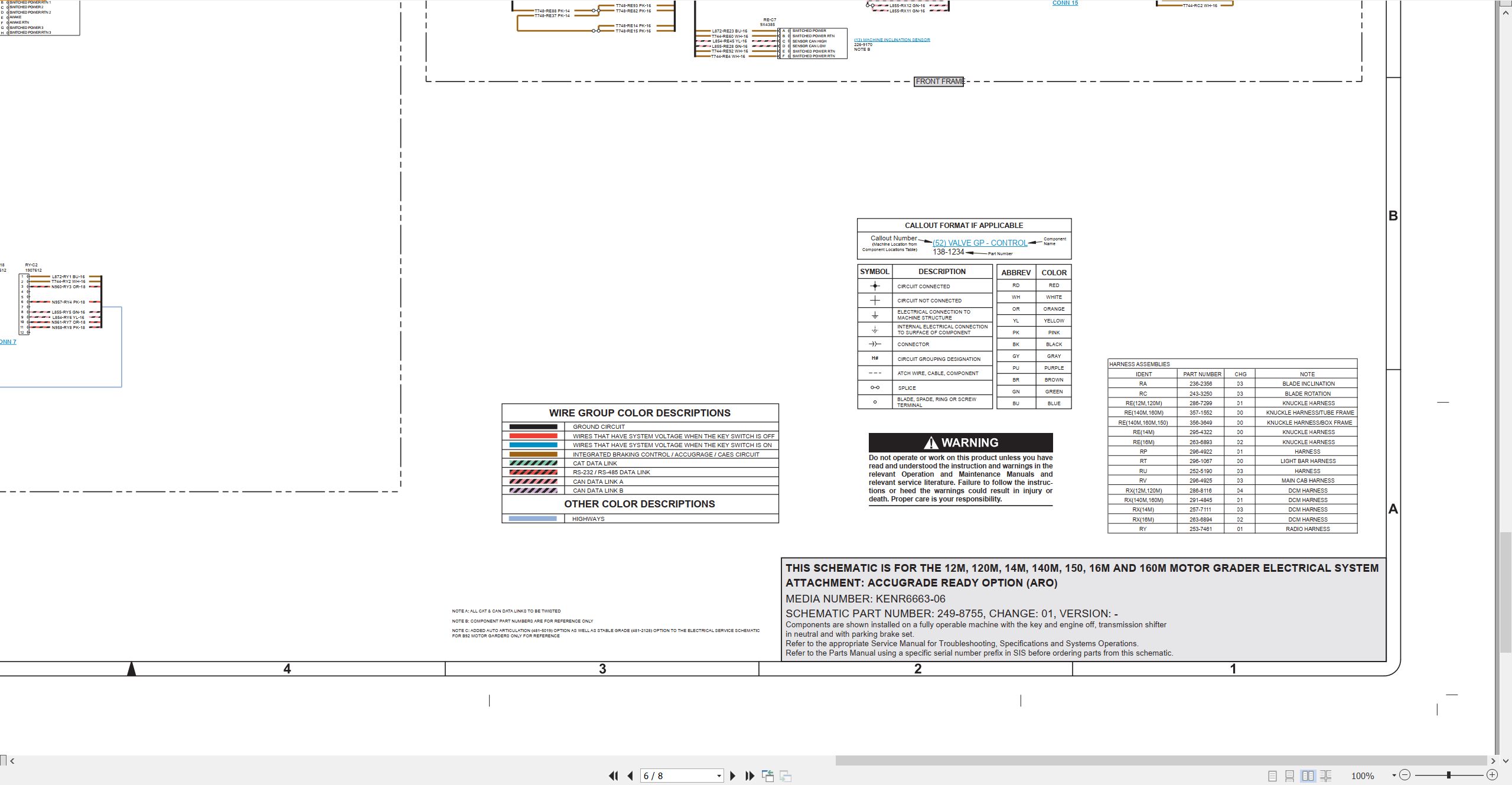1512x785 pixels.
Task: Click the zoom in plus icon
Action: tap(1492, 774)
